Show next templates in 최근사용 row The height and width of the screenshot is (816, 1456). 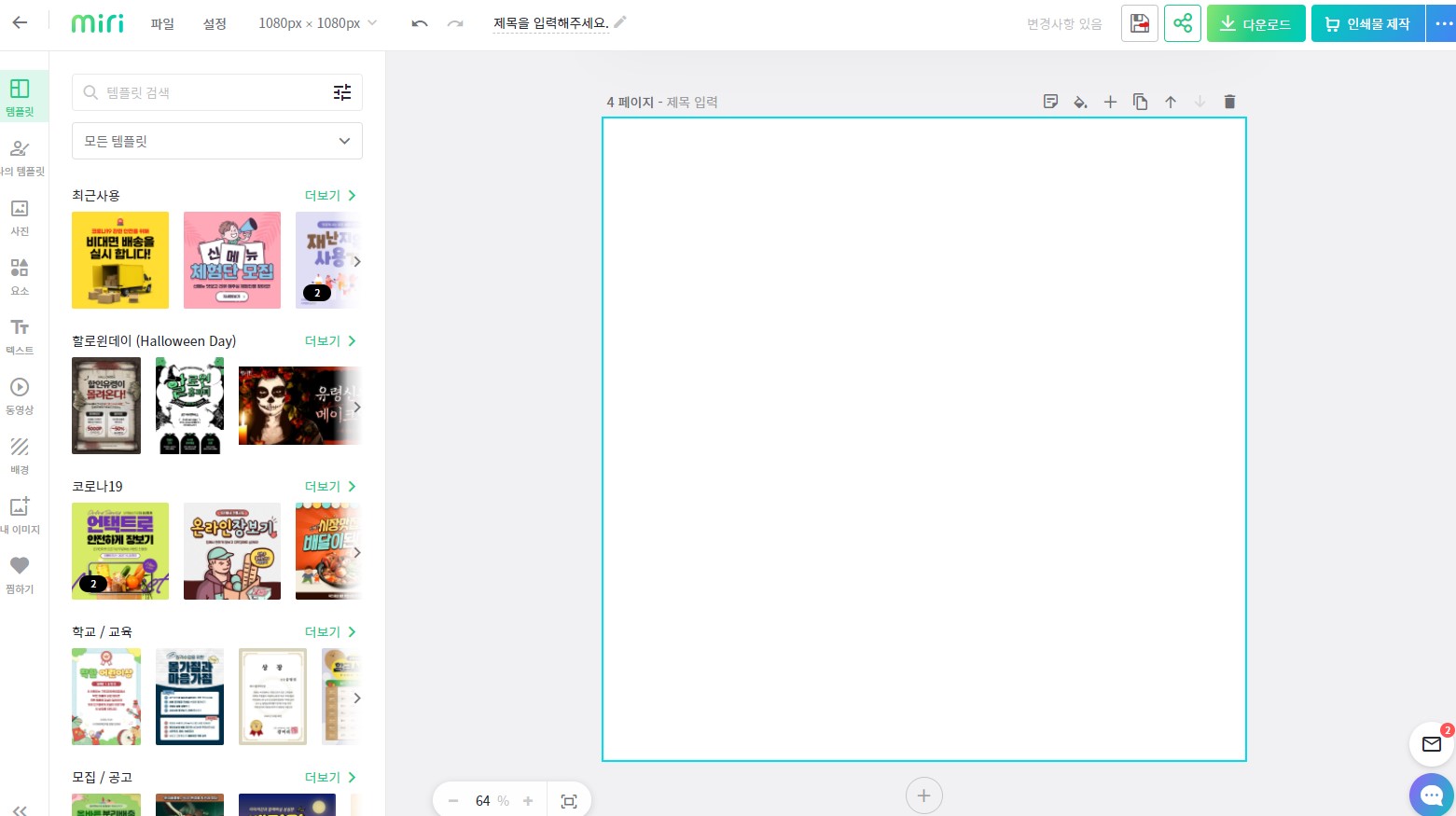pyautogui.click(x=356, y=261)
